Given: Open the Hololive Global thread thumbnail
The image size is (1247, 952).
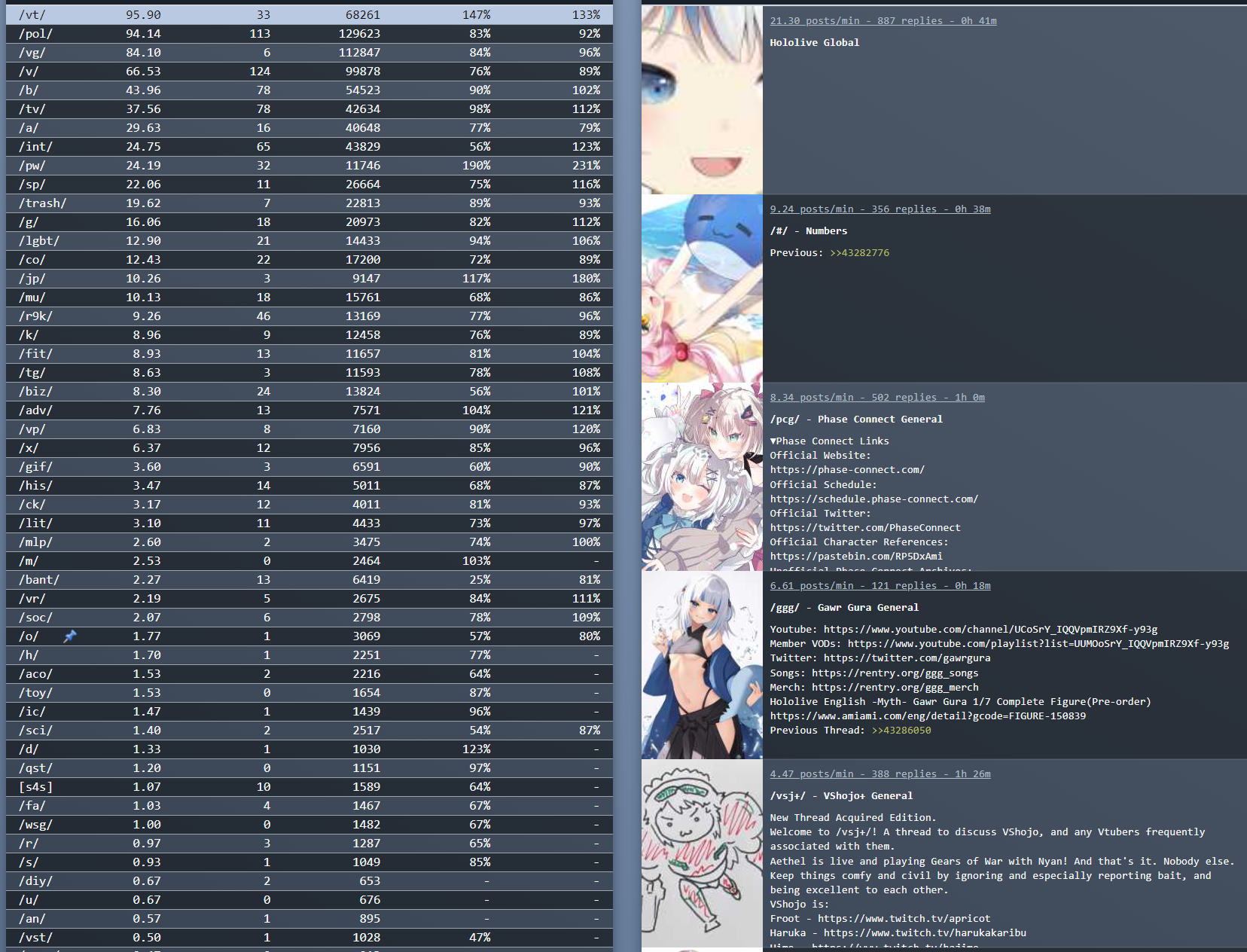Looking at the screenshot, I should pyautogui.click(x=702, y=100).
